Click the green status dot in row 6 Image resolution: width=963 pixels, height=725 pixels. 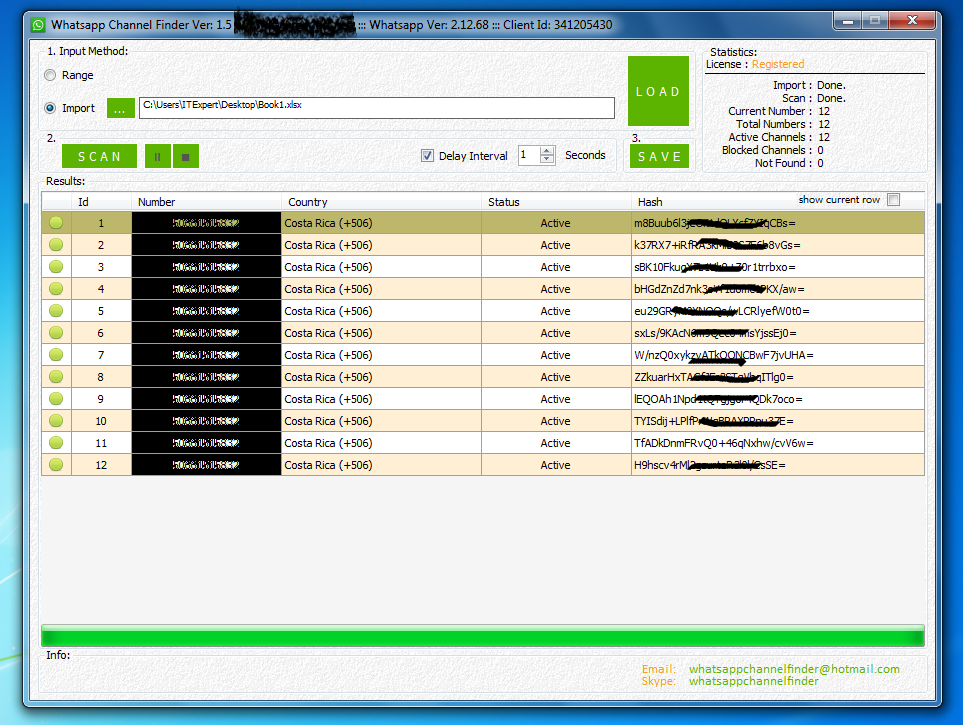pyautogui.click(x=56, y=333)
